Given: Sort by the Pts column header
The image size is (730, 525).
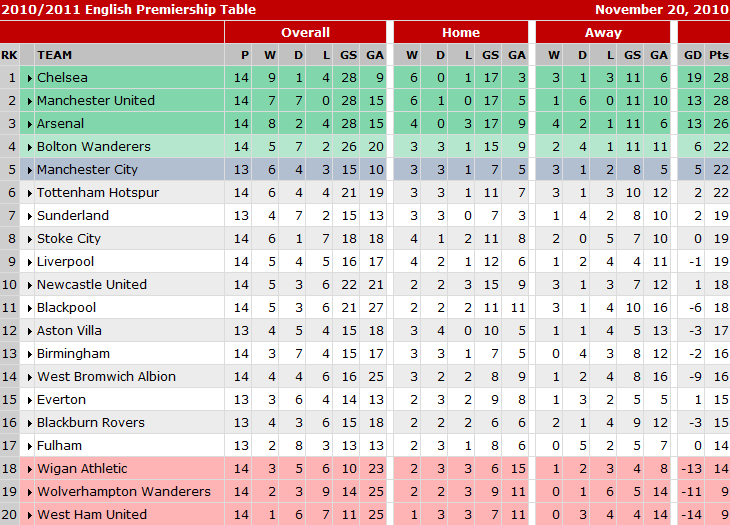Looking at the screenshot, I should [x=718, y=55].
